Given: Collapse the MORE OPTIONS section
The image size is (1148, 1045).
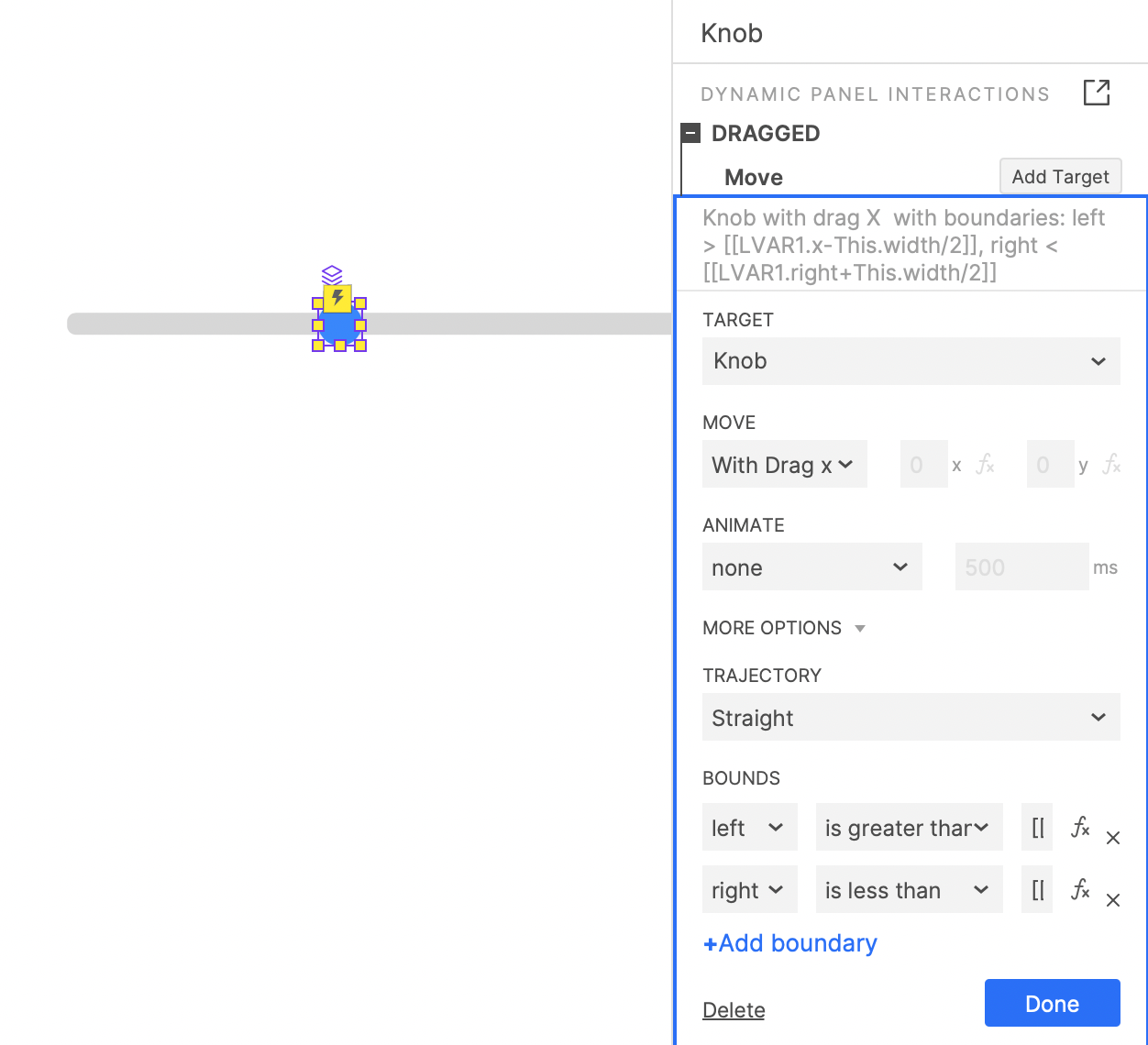Looking at the screenshot, I should pyautogui.click(x=784, y=628).
